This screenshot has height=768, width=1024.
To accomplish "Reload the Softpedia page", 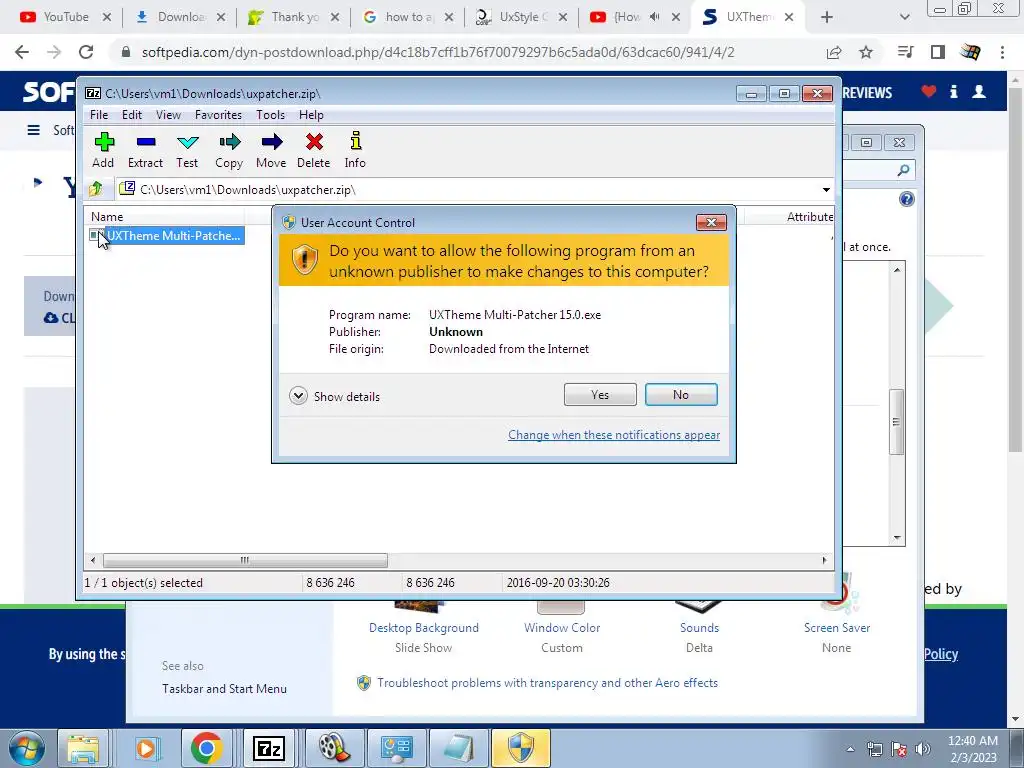I will (x=86, y=52).
